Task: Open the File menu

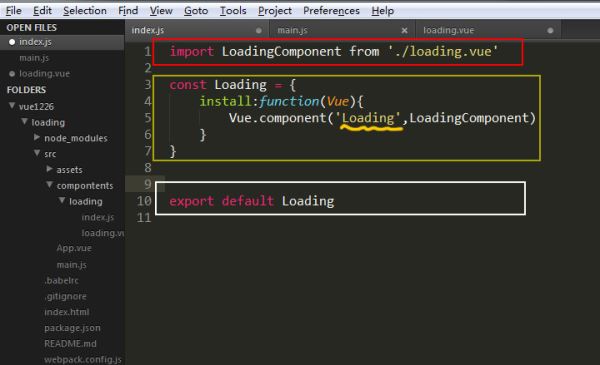Action: 13,11
